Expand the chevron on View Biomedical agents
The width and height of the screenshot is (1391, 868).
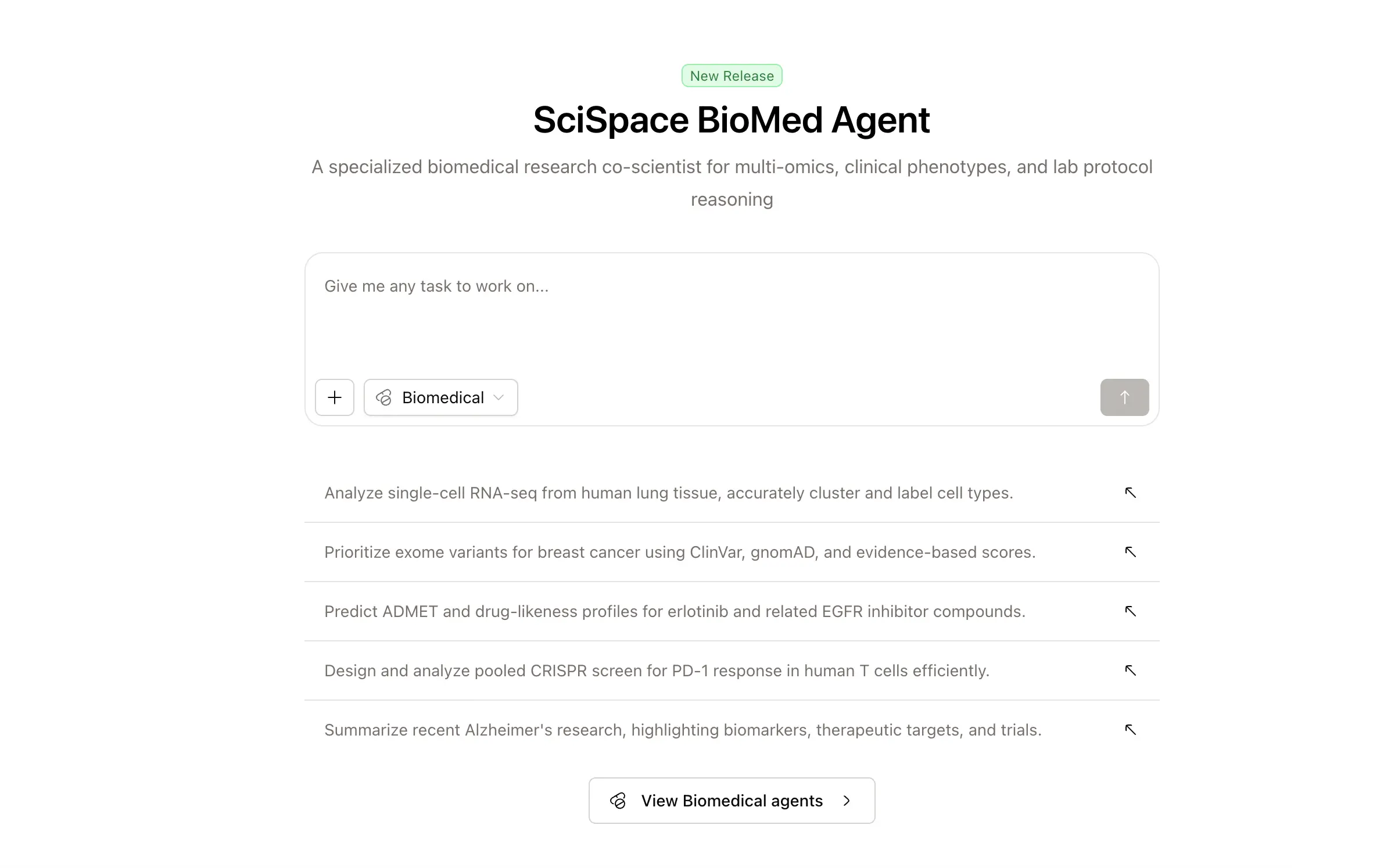(847, 801)
